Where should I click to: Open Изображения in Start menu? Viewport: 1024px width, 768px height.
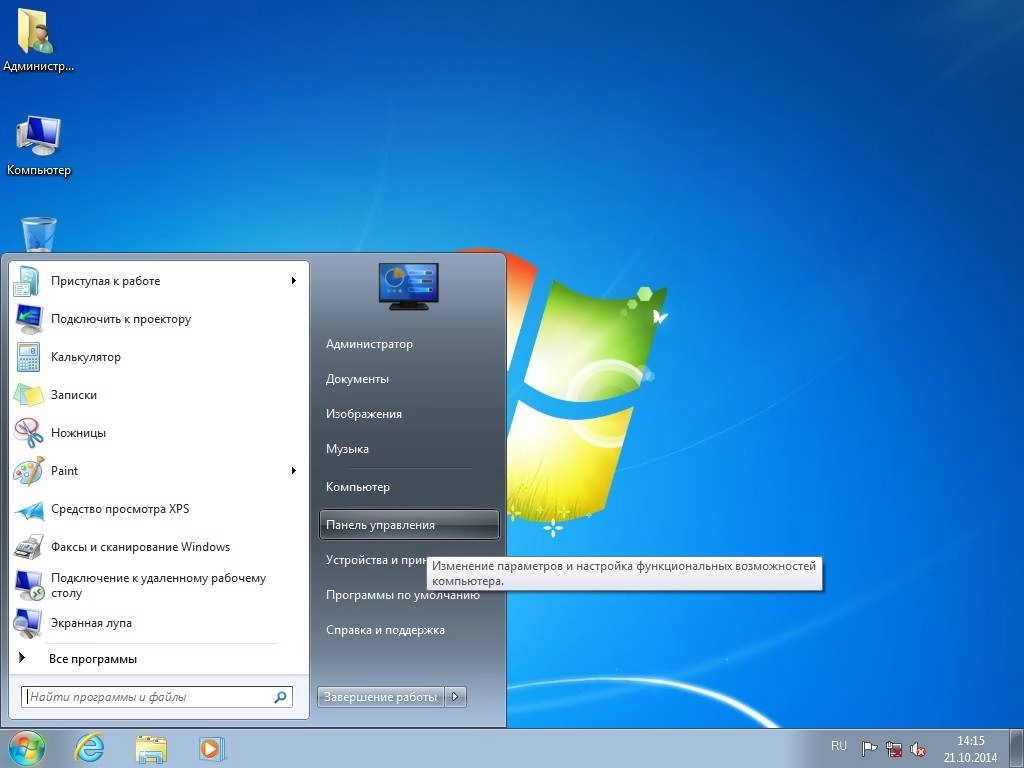coord(364,414)
